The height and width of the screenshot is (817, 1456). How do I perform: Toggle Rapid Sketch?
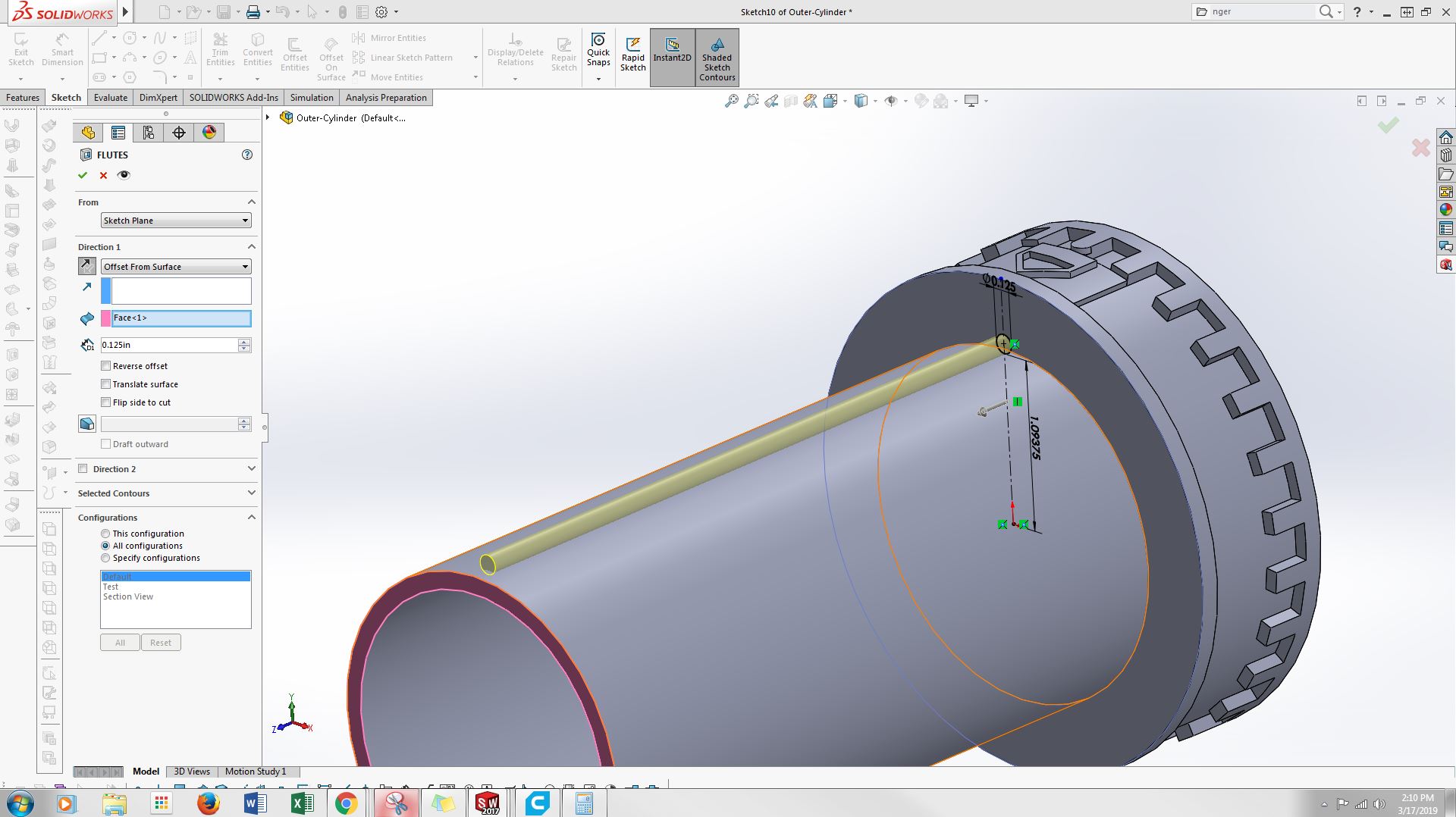click(633, 55)
